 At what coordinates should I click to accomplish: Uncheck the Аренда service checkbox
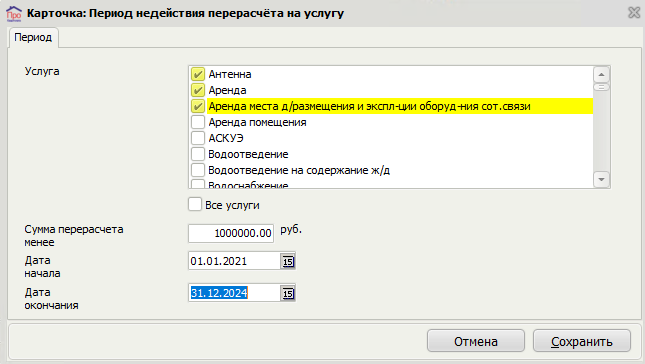click(x=198, y=90)
